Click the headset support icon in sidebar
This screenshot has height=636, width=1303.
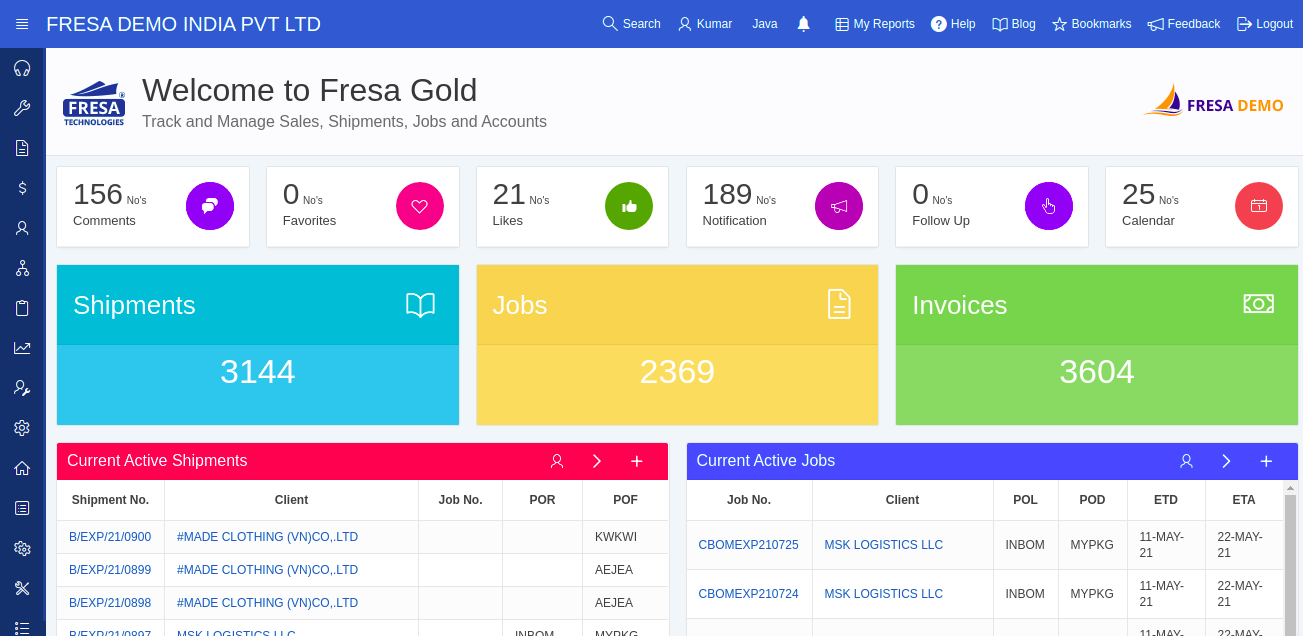click(x=21, y=67)
